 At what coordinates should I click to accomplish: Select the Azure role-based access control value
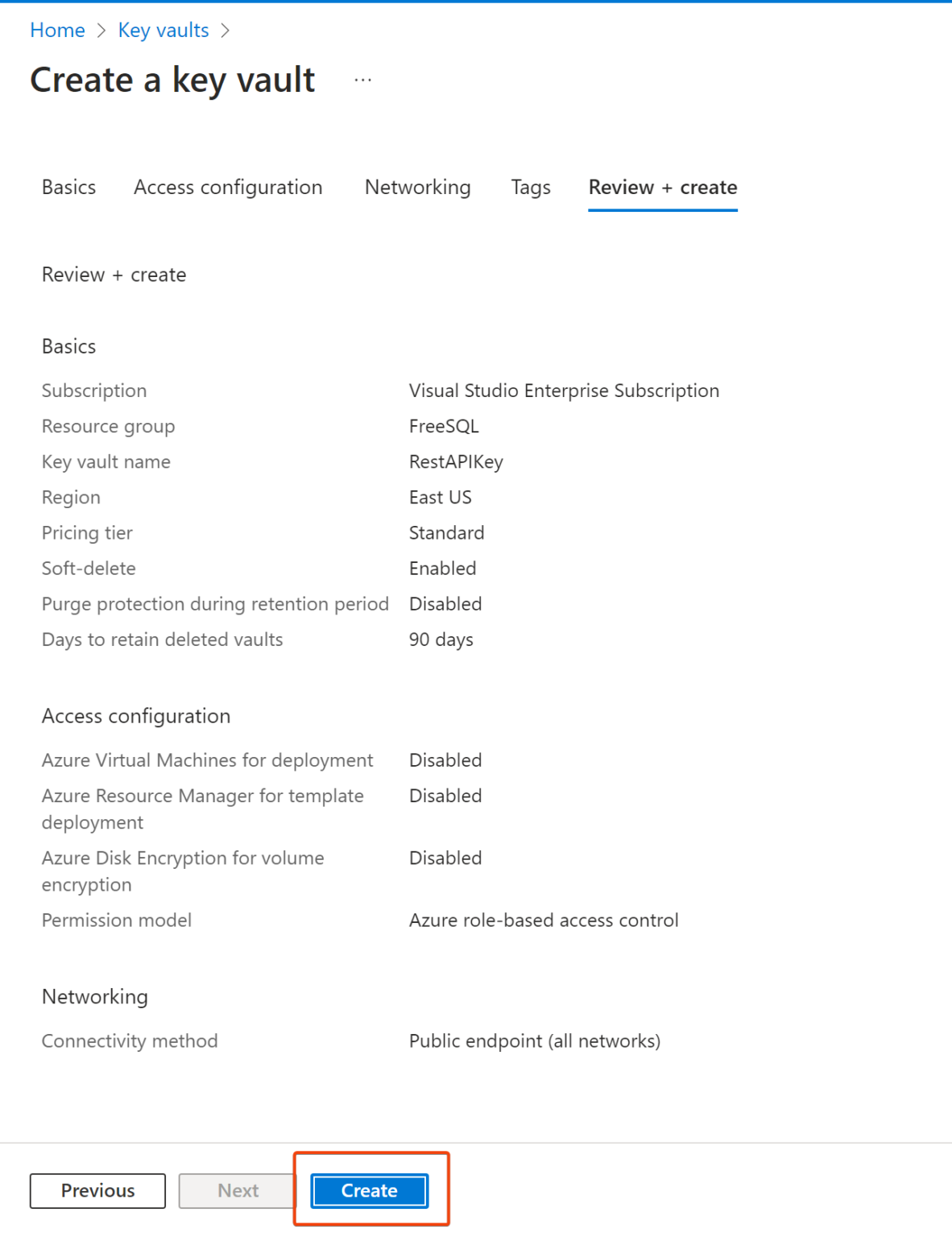[x=544, y=920]
